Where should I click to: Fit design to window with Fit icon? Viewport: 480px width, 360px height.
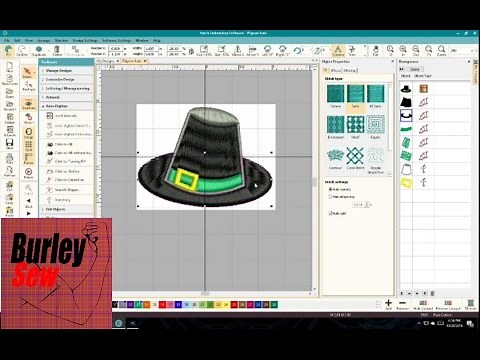pyautogui.click(x=429, y=50)
